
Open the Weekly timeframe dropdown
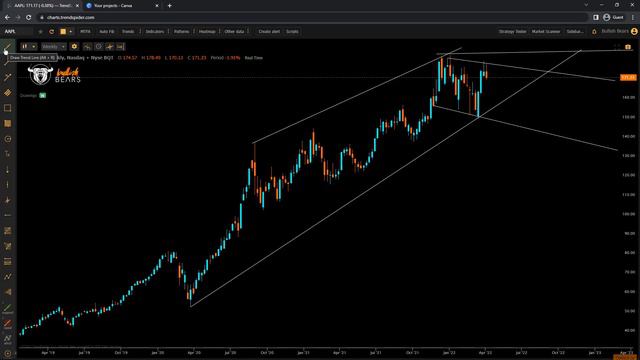coord(53,47)
